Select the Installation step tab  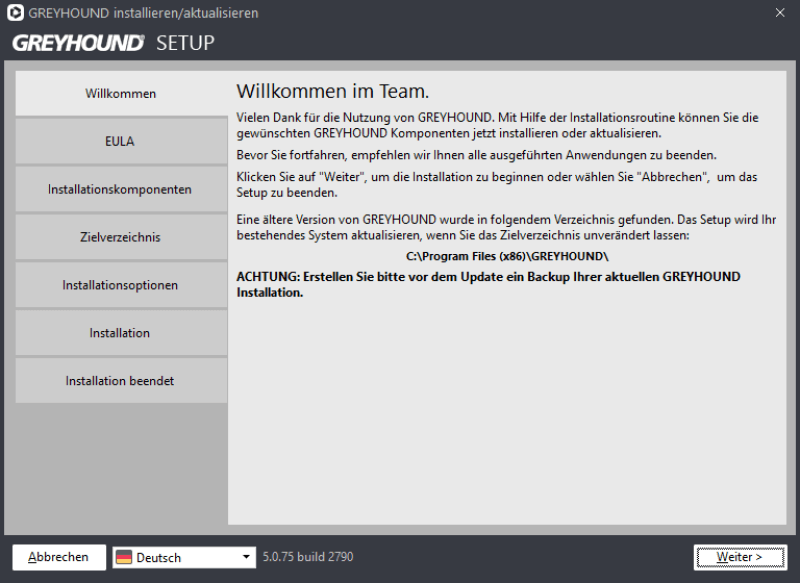[121, 333]
